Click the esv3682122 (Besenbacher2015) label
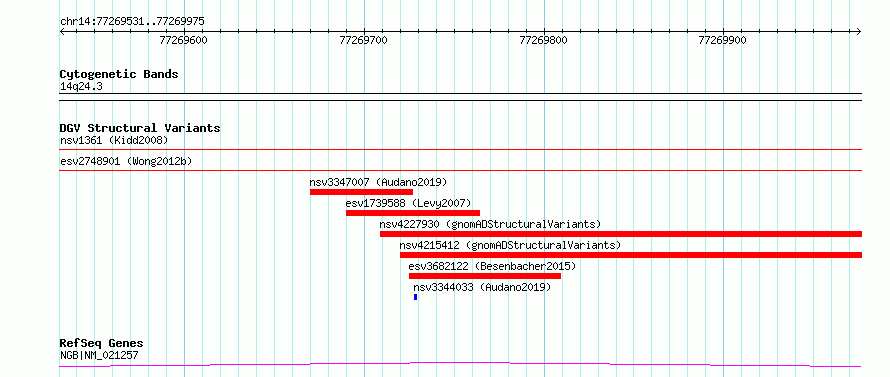Viewport: 890px width, 377px height. coord(492,266)
